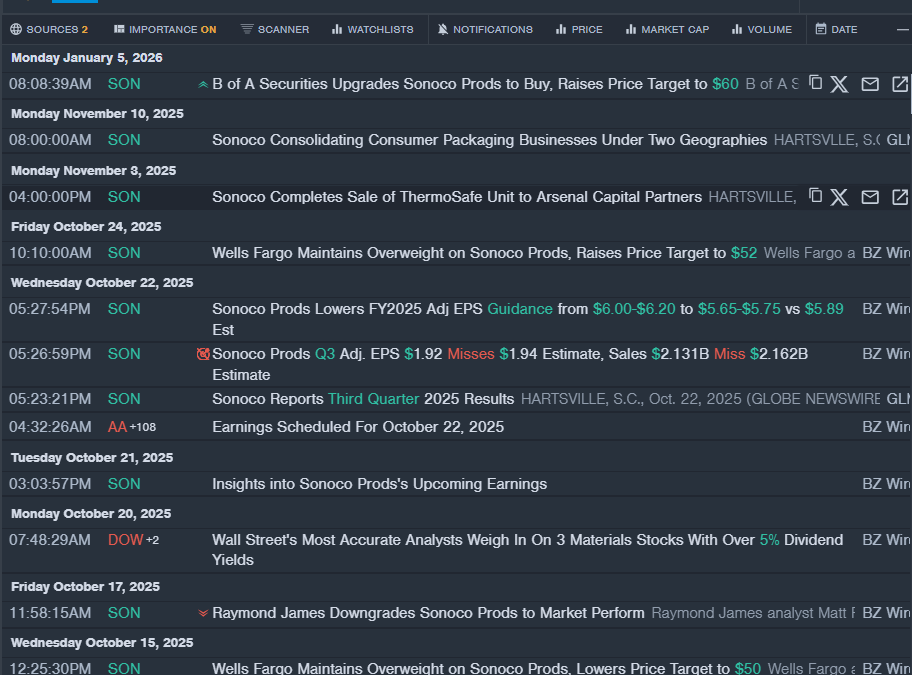The image size is (912, 675).
Task: Open the Scanner filter
Action: click(x=275, y=30)
